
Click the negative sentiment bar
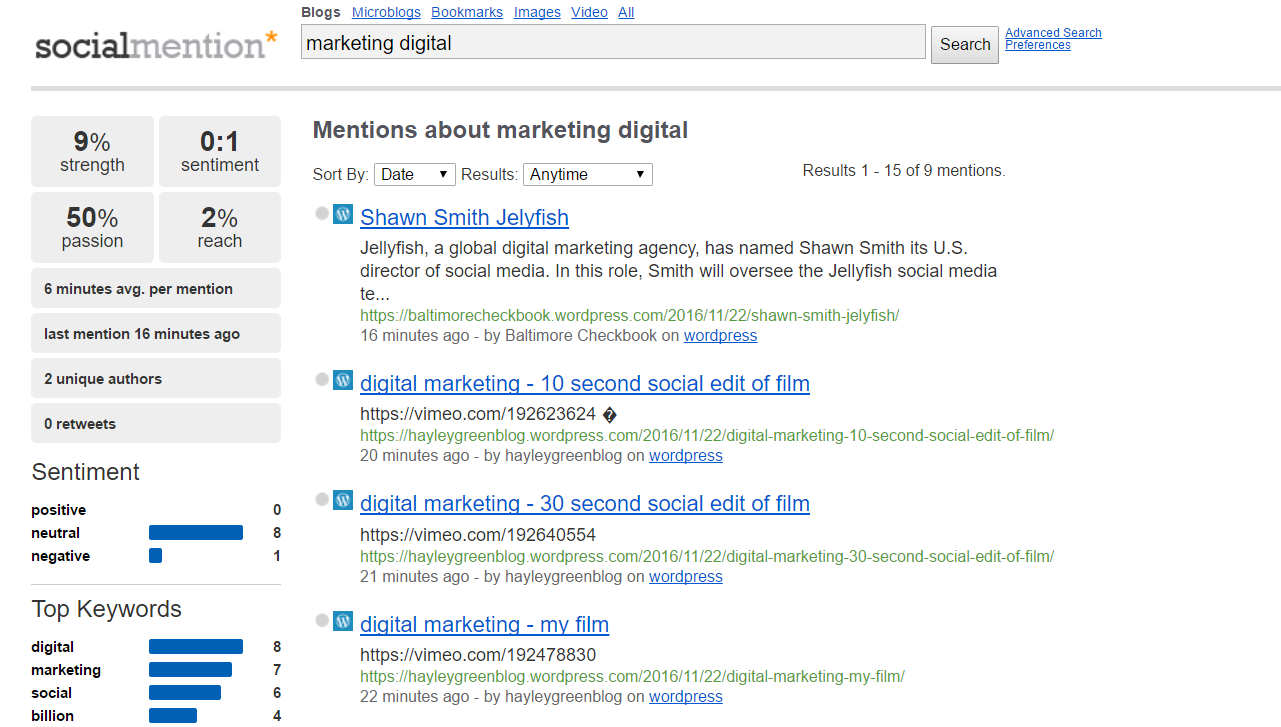[155, 556]
